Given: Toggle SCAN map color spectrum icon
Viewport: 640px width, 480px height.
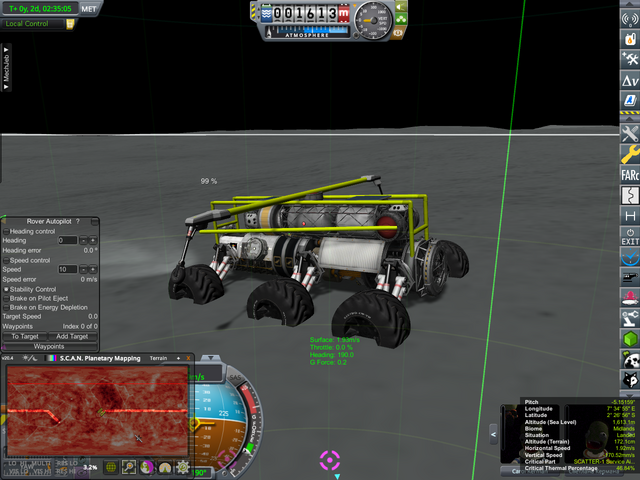Looking at the screenshot, I should 51,358.
